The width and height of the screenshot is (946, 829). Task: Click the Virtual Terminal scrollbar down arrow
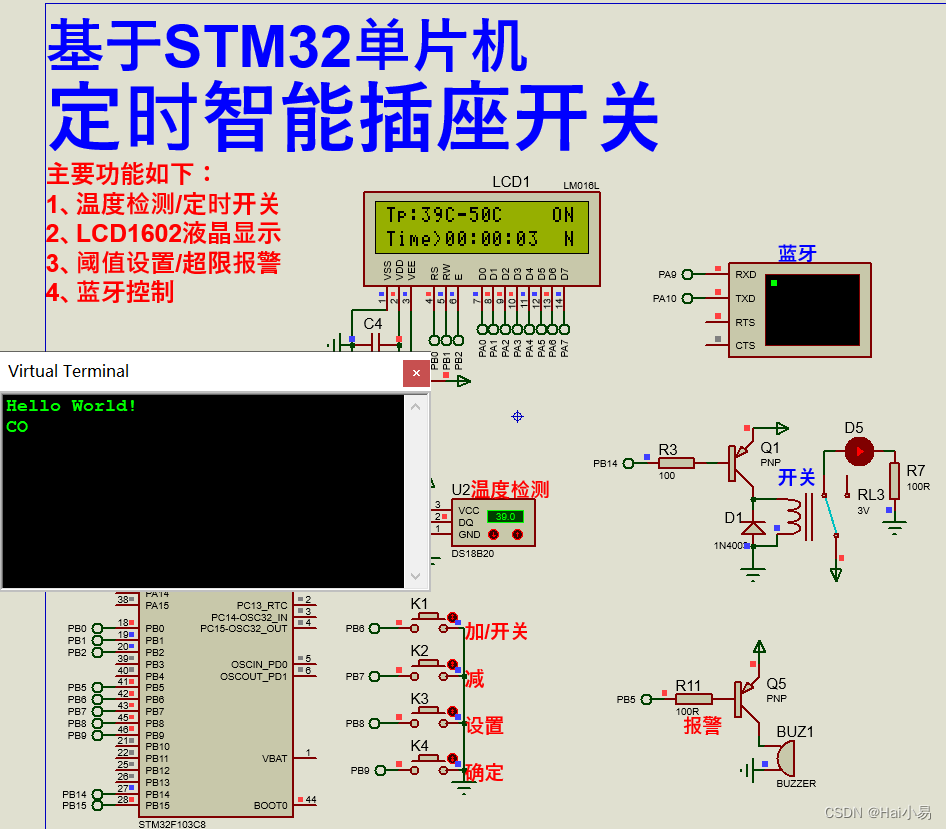417,577
